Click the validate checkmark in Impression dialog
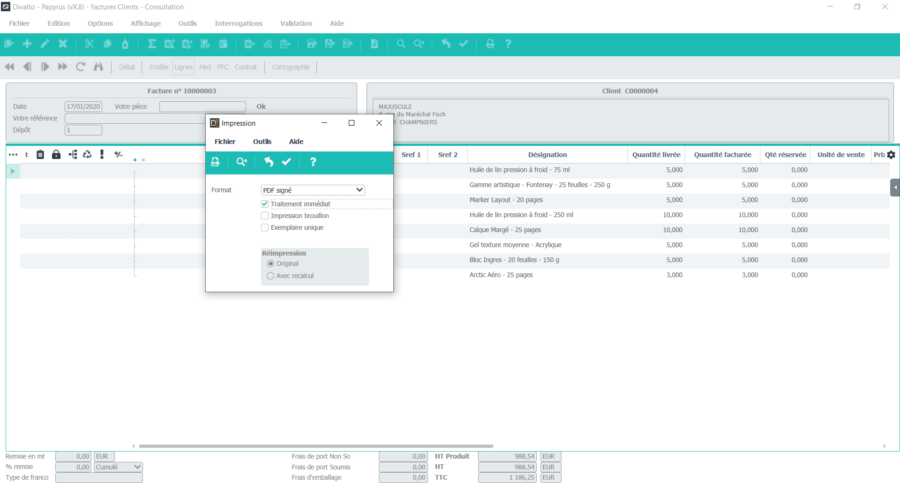Screen dimensions: 900x483 coord(287,162)
